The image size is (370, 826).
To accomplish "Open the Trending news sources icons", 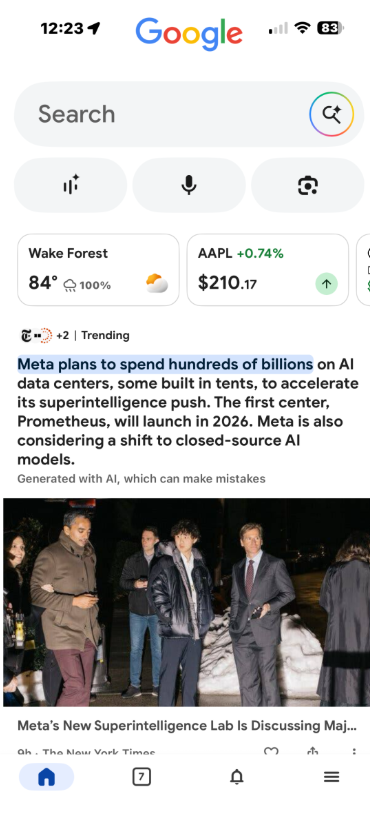I will [37, 335].
